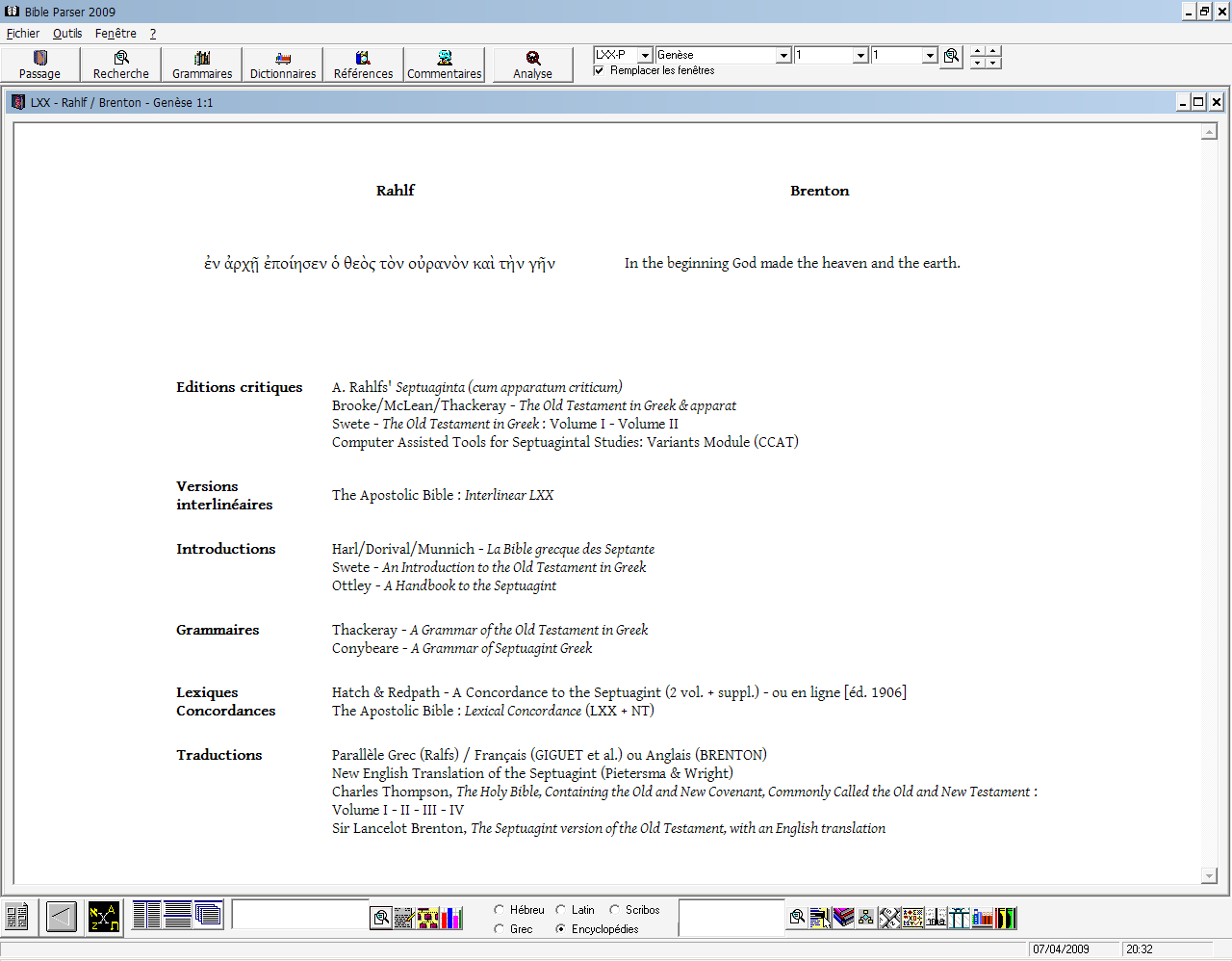Open Hatch & Redpath Concordance link
The image size is (1232, 961).
546,692
